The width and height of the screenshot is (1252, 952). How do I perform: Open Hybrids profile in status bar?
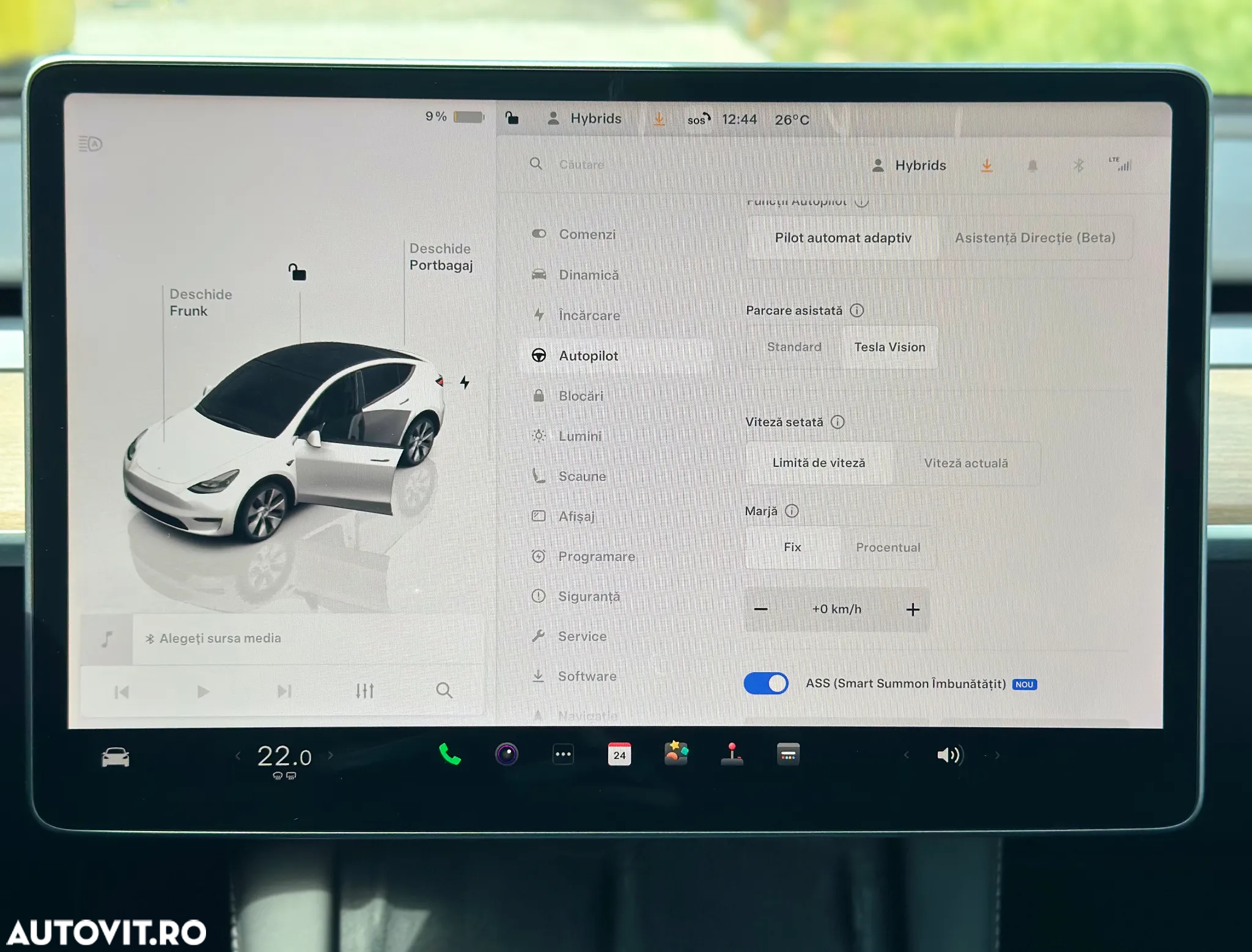[584, 118]
